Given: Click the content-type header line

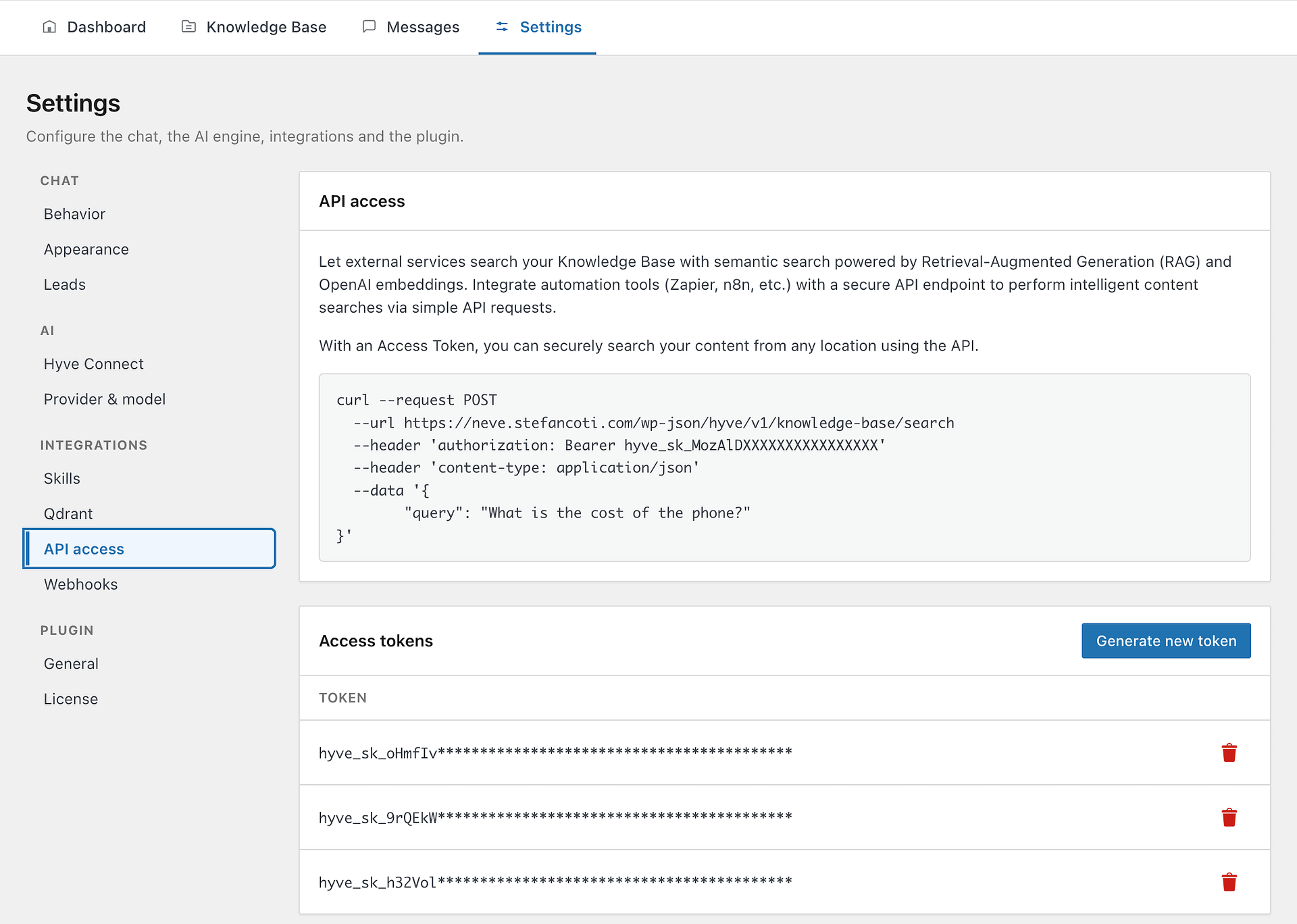Looking at the screenshot, I should (526, 467).
